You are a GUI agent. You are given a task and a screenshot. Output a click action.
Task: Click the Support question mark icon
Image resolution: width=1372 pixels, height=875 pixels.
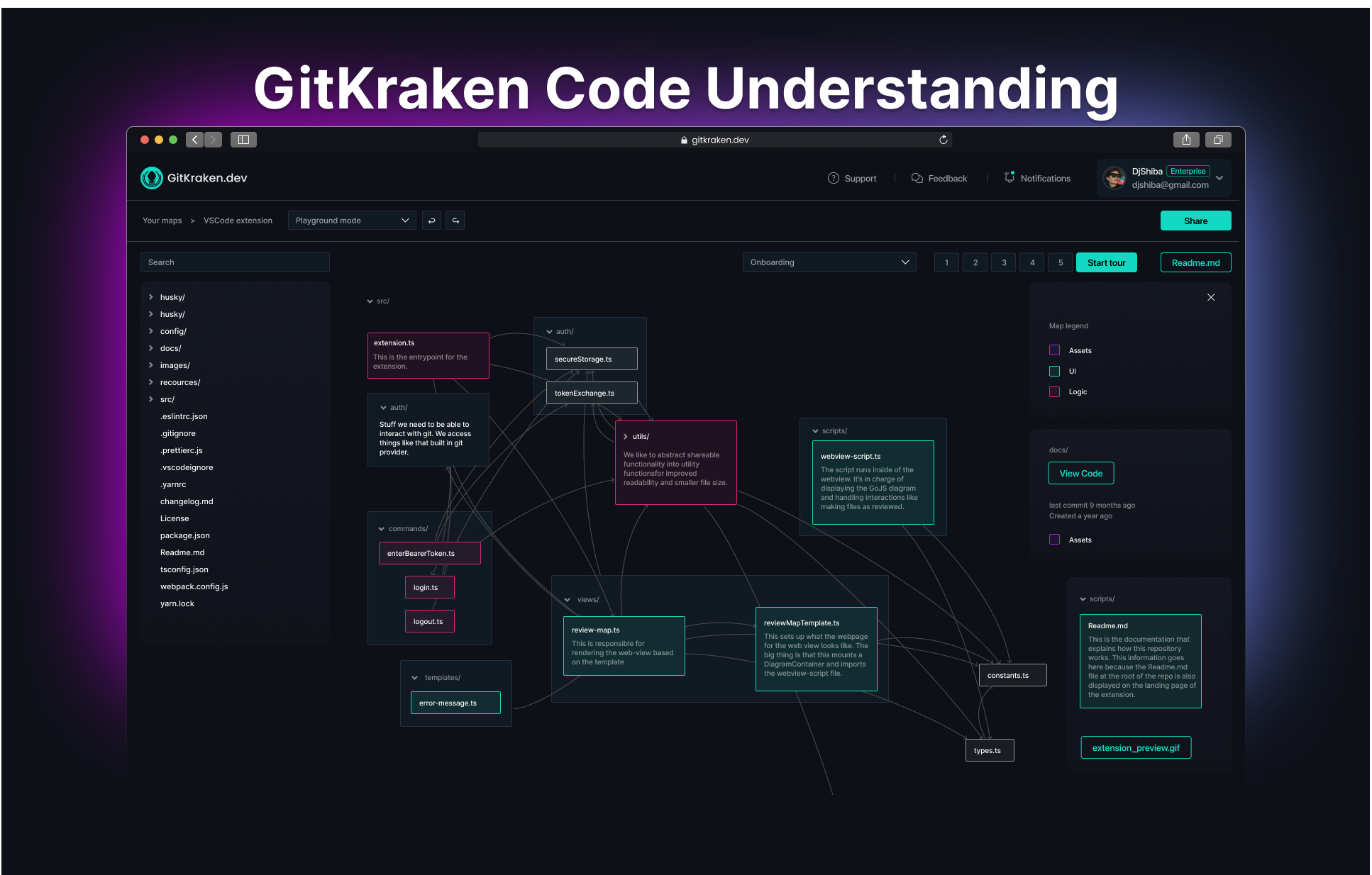click(834, 178)
